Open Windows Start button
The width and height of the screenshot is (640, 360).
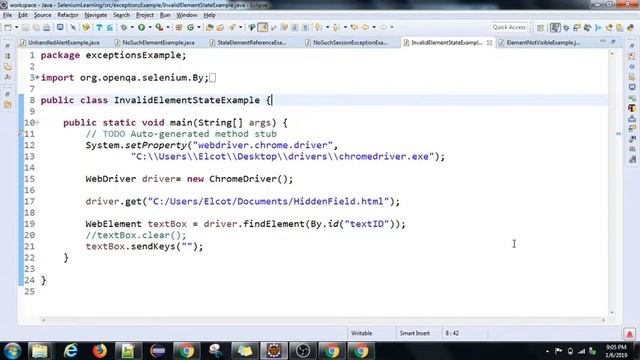coord(12,351)
